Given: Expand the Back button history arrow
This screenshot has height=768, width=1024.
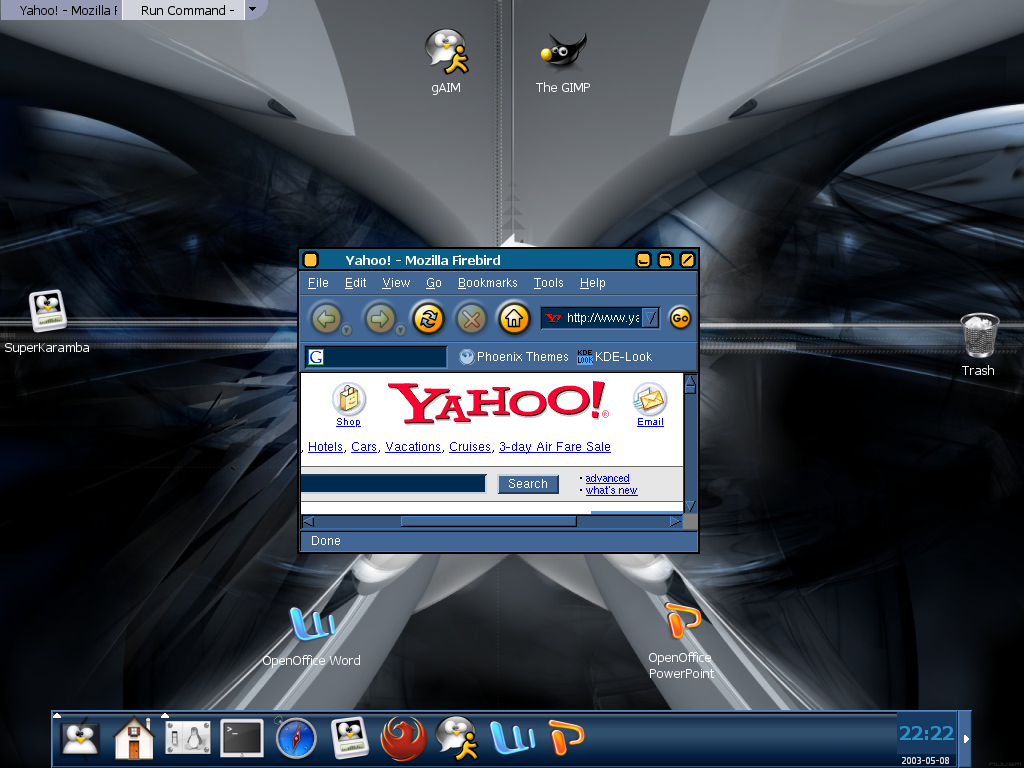Looking at the screenshot, I should click(x=347, y=330).
